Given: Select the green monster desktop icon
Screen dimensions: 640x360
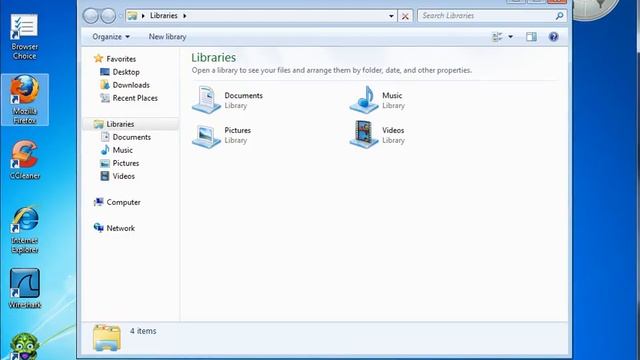Looking at the screenshot, I should click(x=24, y=346).
